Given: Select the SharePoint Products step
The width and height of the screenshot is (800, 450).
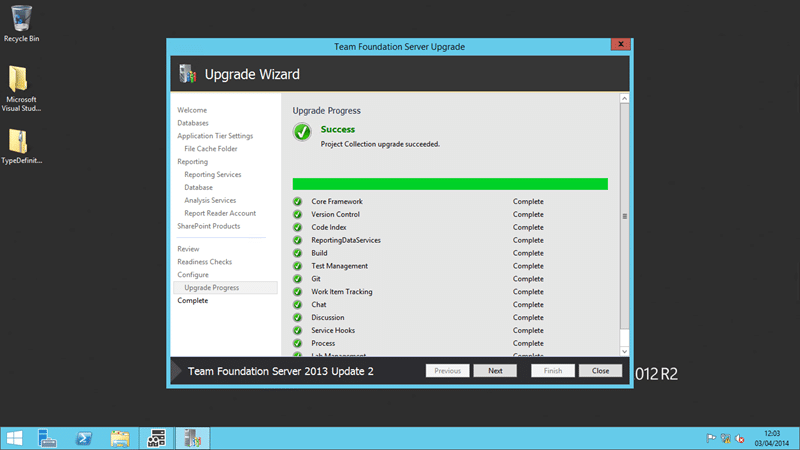Looking at the screenshot, I should point(209,226).
